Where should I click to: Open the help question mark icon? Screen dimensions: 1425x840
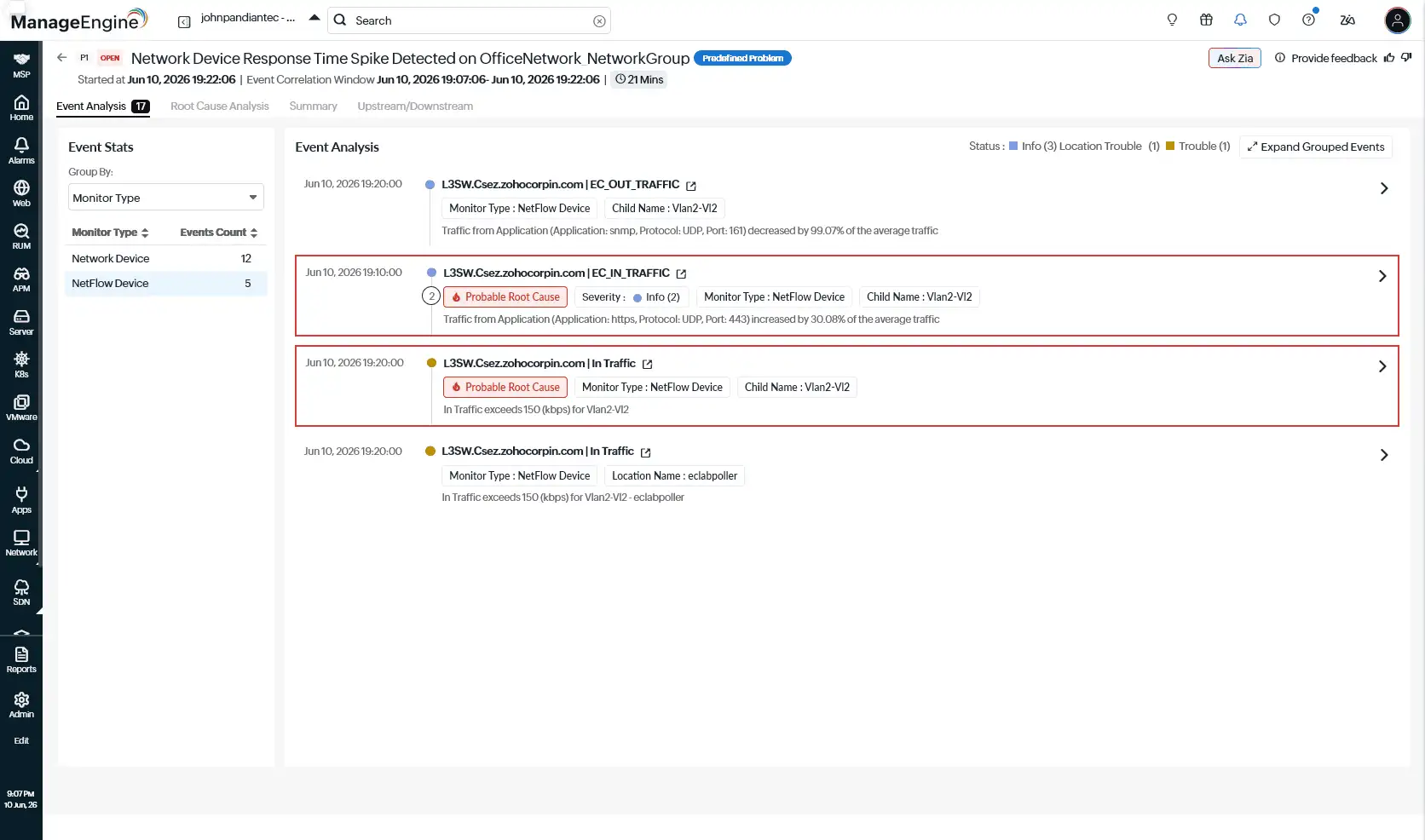(x=1308, y=20)
